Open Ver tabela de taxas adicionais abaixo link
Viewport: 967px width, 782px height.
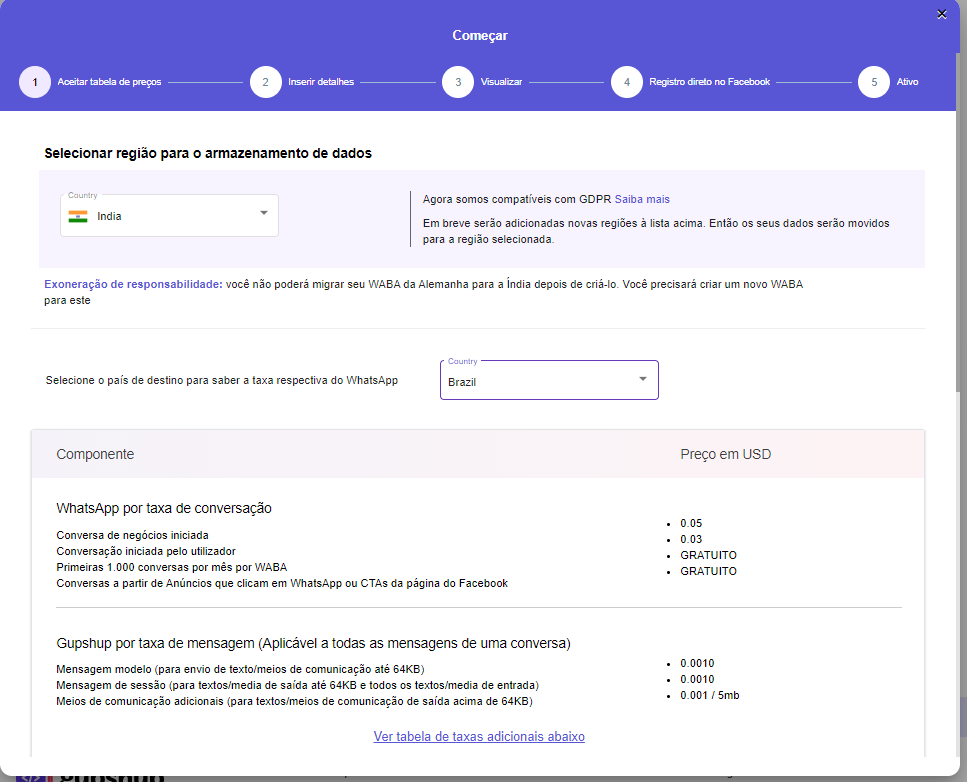click(479, 736)
